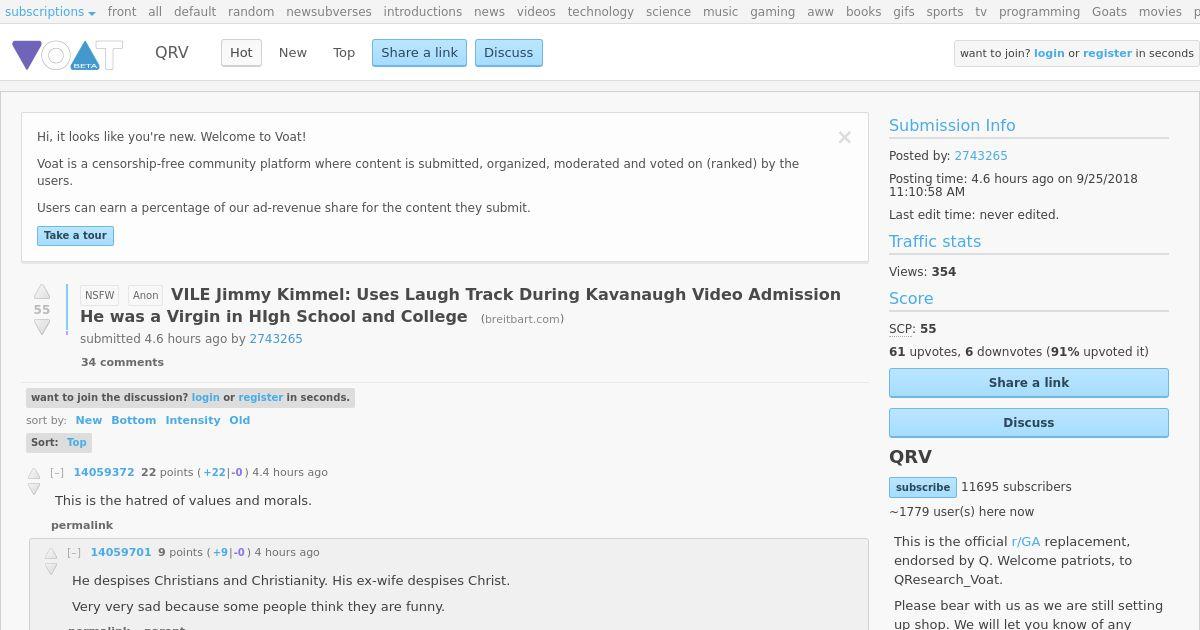Viewport: 1200px width, 630px height.
Task: Open the front link in top bar
Action: tap(122, 12)
